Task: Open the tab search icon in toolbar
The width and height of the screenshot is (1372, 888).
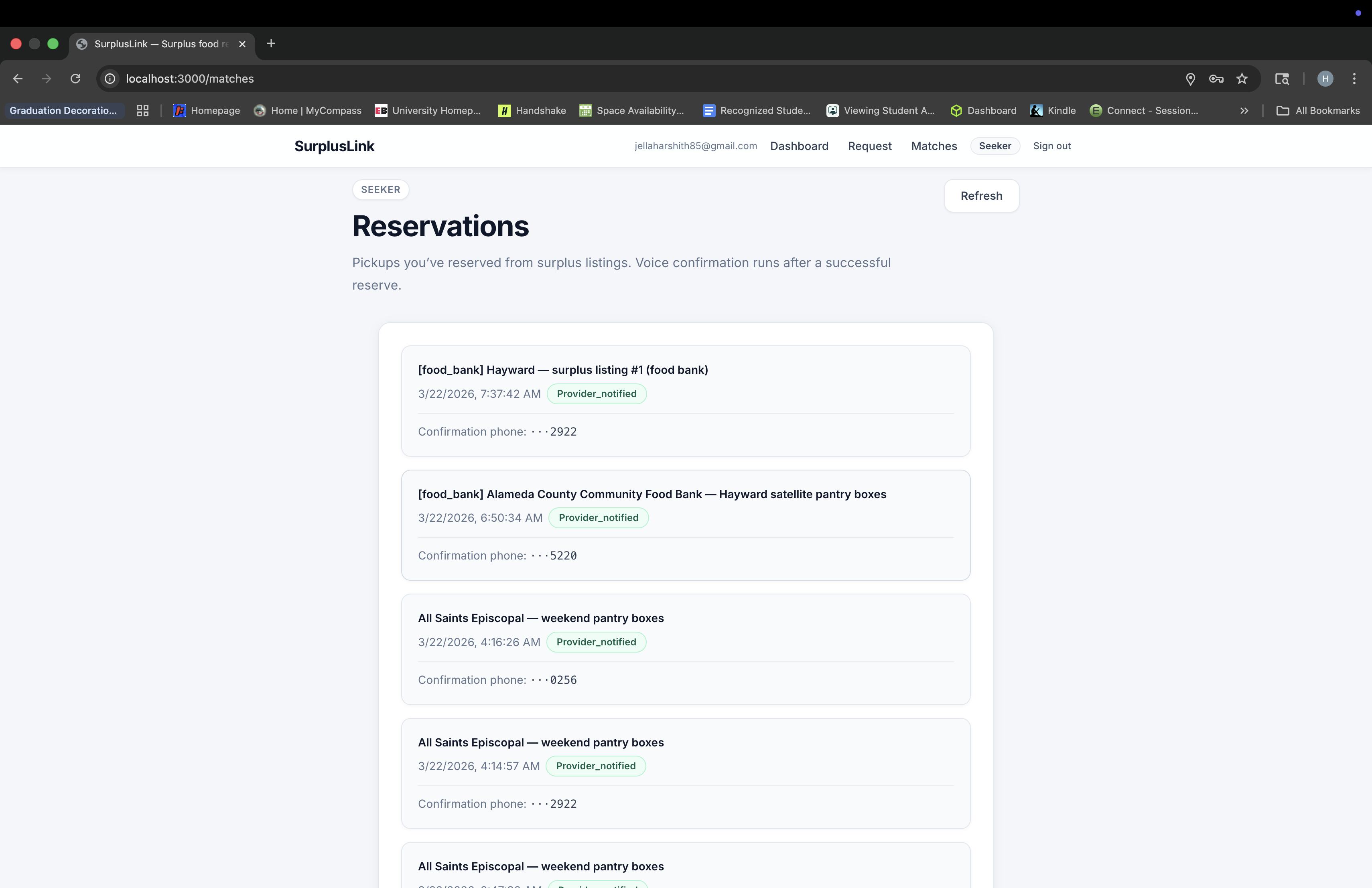Action: (x=1281, y=78)
